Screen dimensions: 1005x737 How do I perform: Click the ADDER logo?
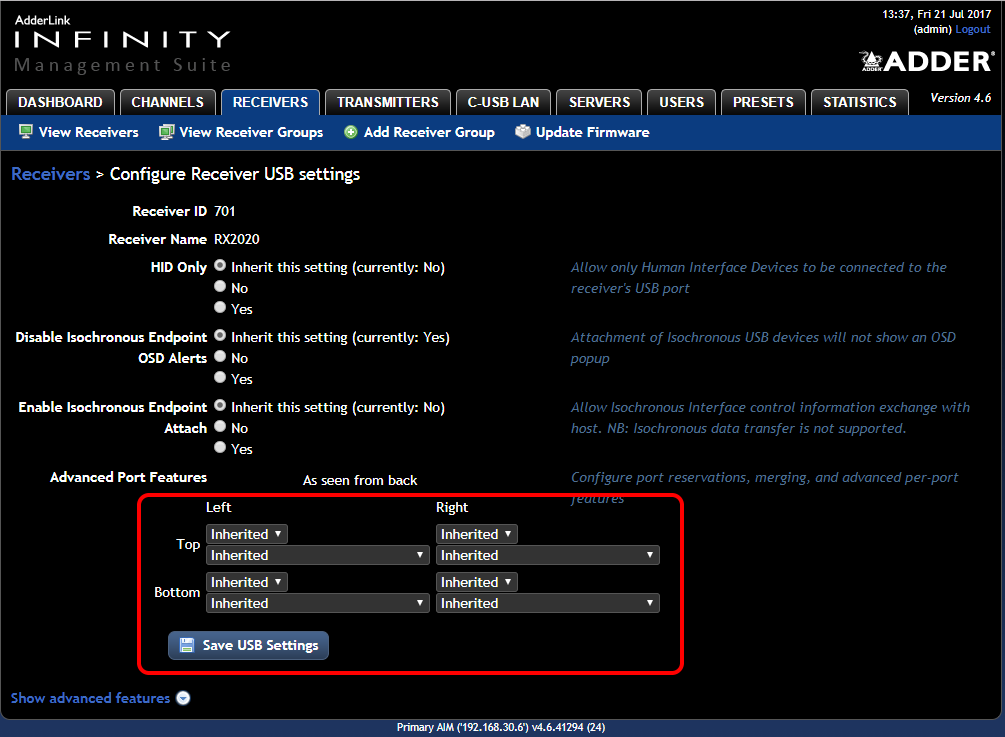pos(927,61)
